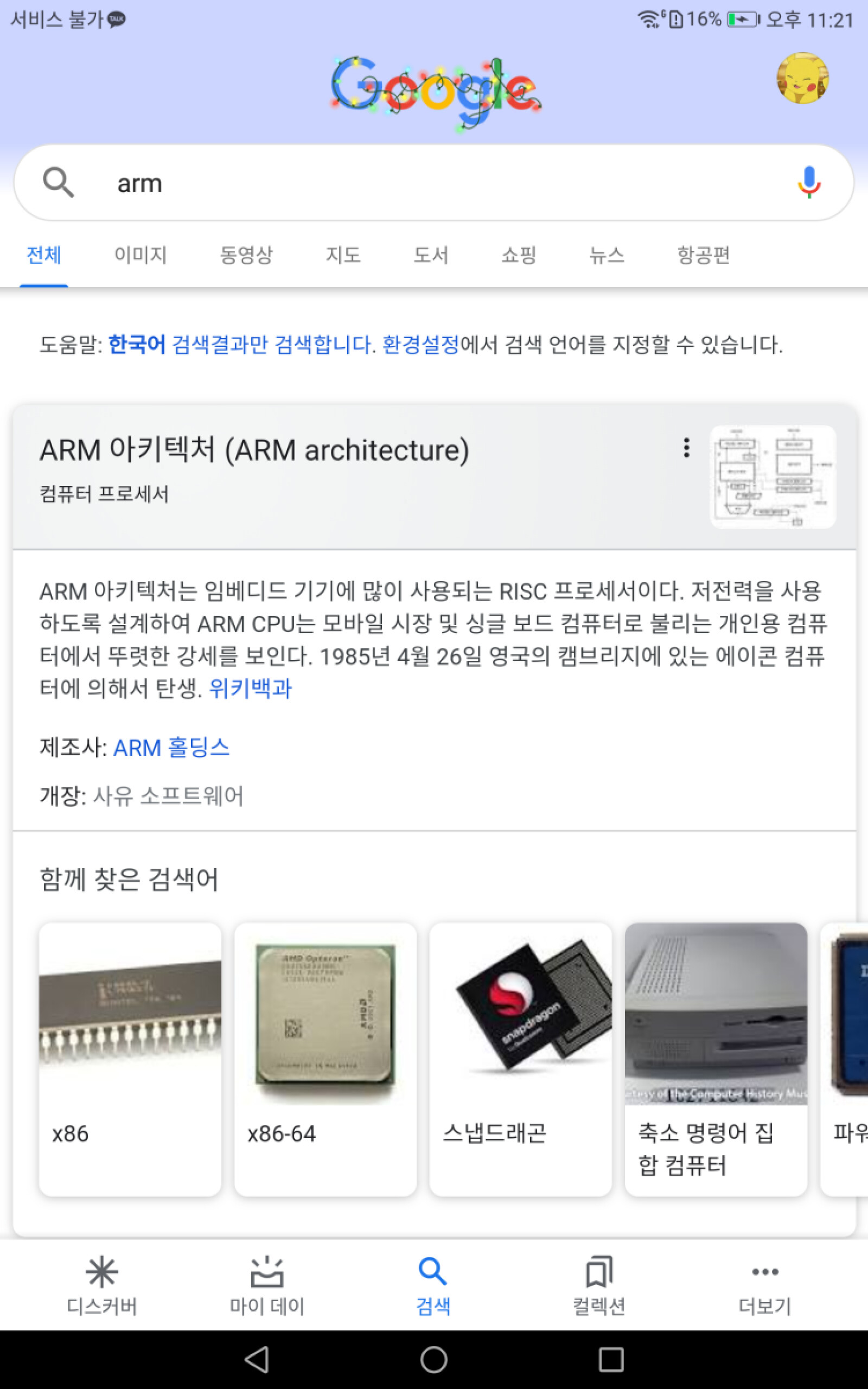Select the 동영상 tab
The image size is (868, 1389).
click(246, 254)
